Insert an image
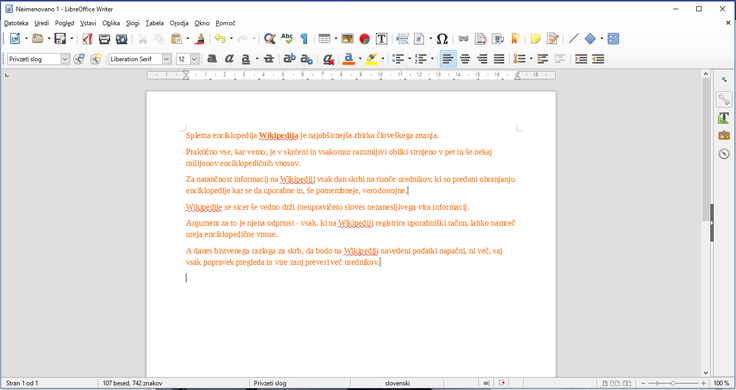736x390 pixels. (x=347, y=38)
